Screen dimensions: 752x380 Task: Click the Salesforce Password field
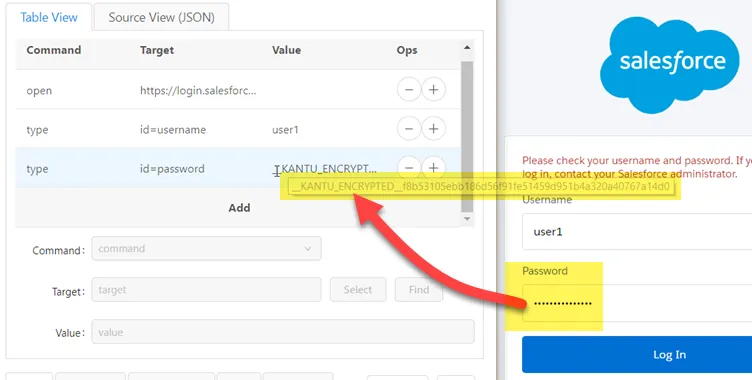click(637, 303)
